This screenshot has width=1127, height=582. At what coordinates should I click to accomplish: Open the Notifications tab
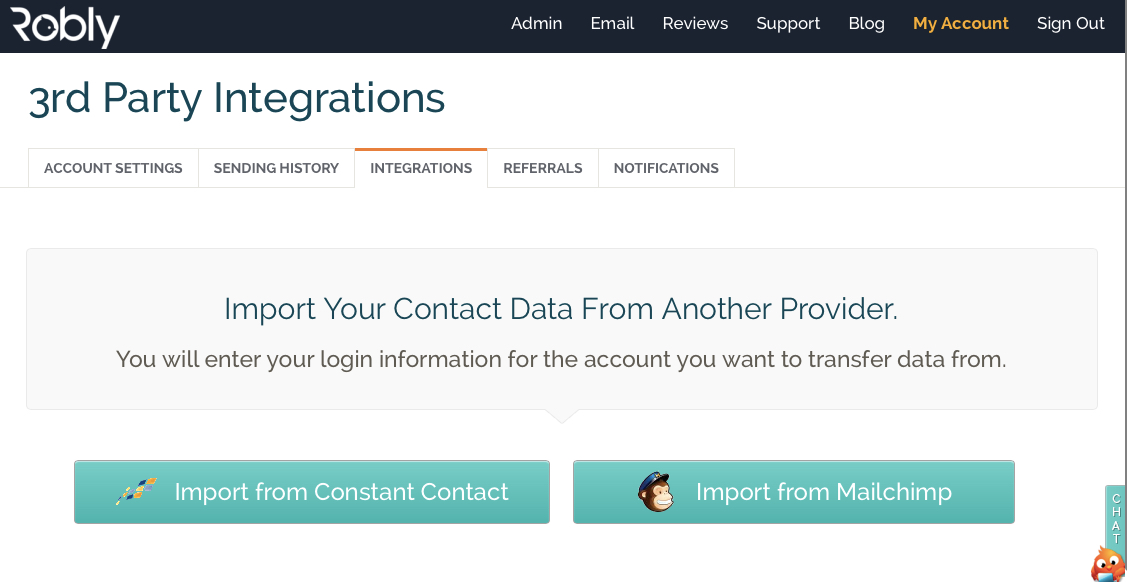(x=666, y=168)
